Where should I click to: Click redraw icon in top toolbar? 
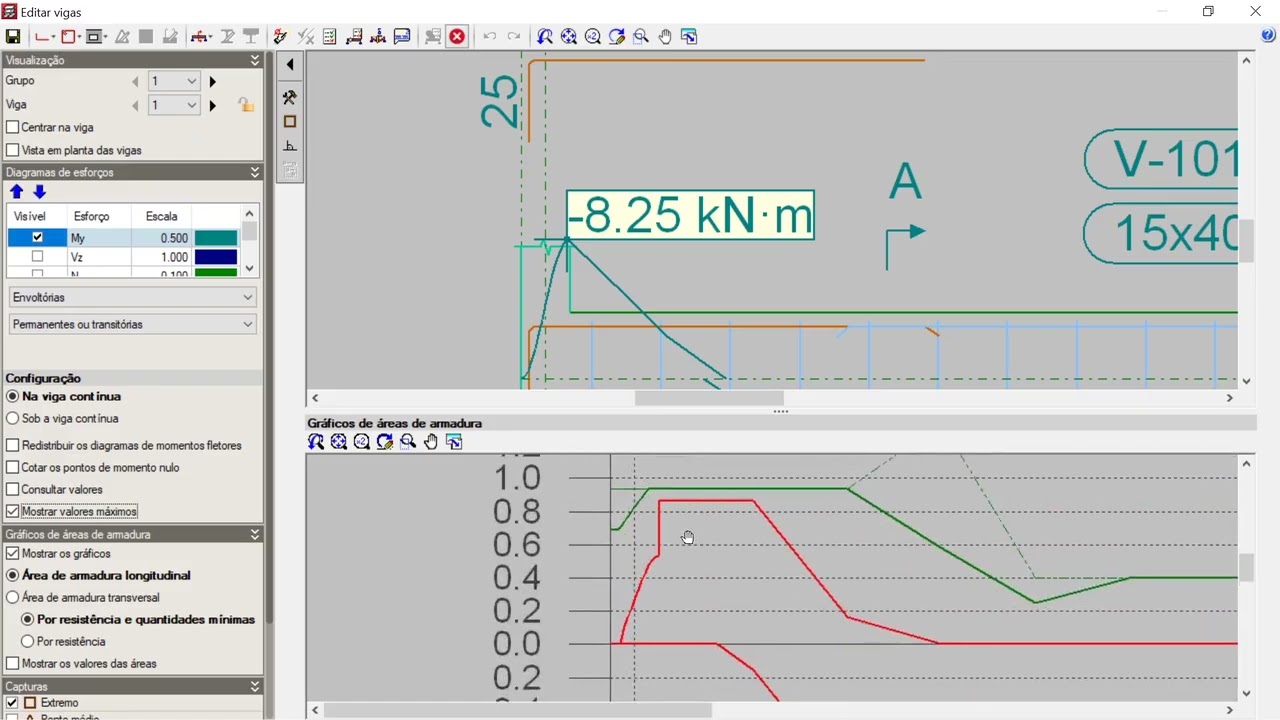point(617,37)
